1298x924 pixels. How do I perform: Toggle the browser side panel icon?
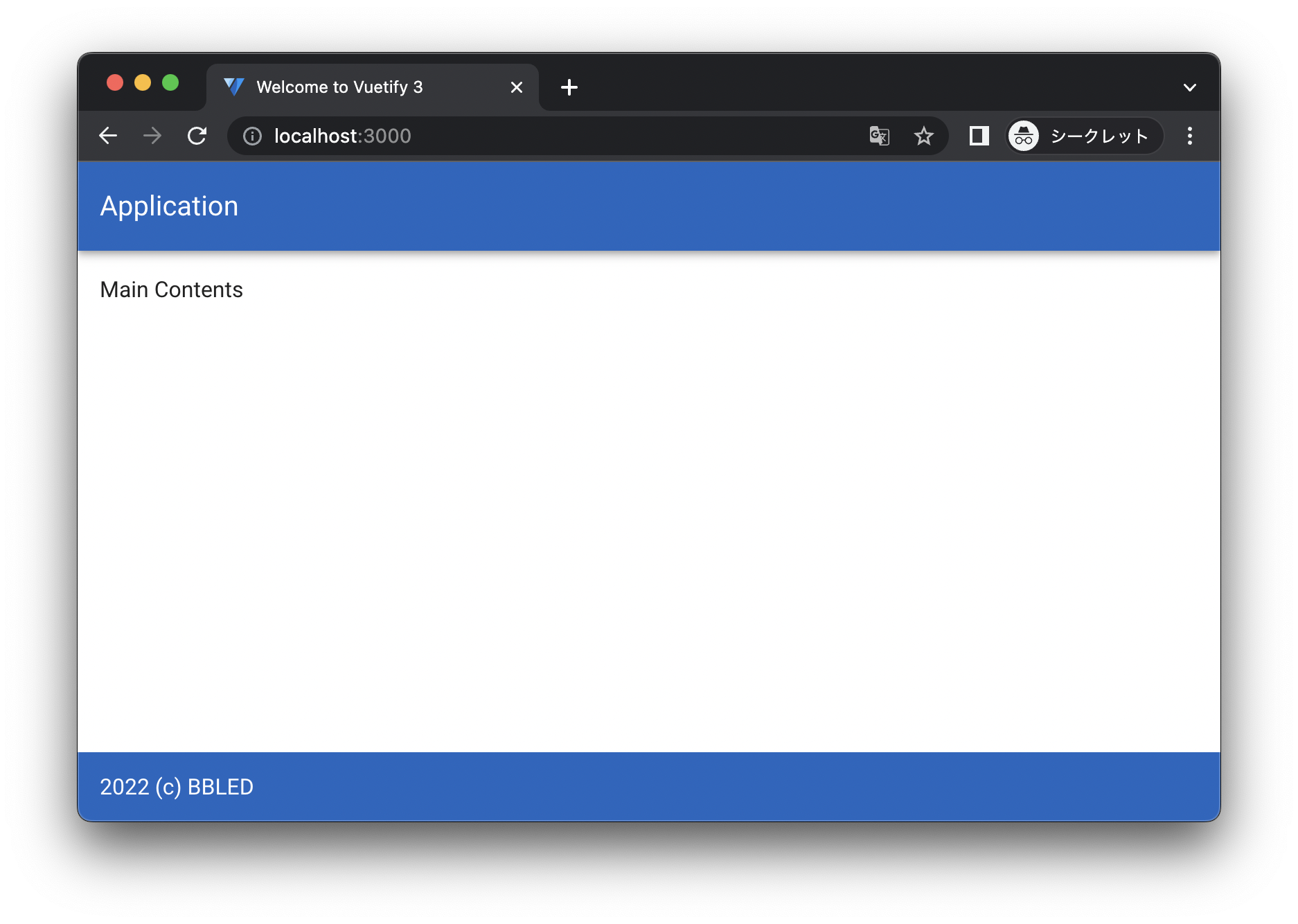979,136
